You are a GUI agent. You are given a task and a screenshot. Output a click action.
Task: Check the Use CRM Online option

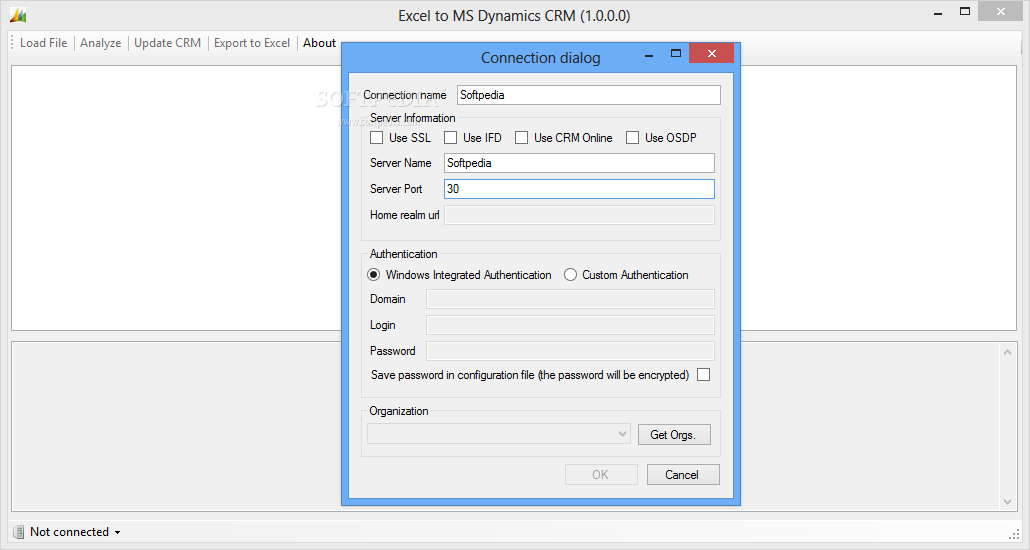(x=522, y=137)
